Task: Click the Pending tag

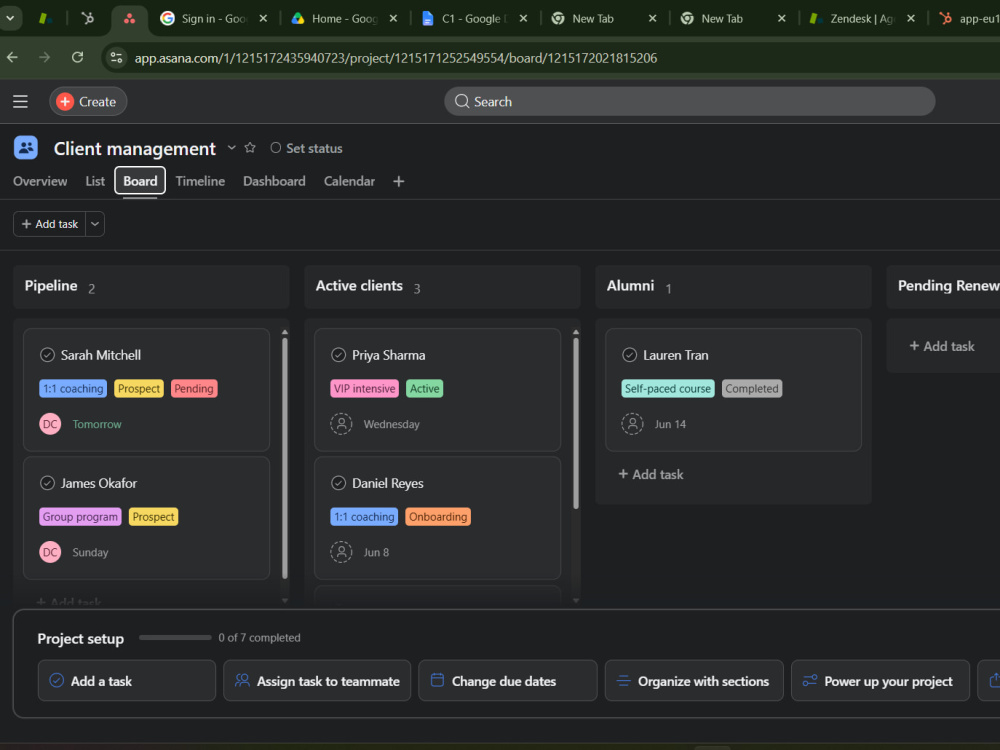Action: tap(194, 389)
